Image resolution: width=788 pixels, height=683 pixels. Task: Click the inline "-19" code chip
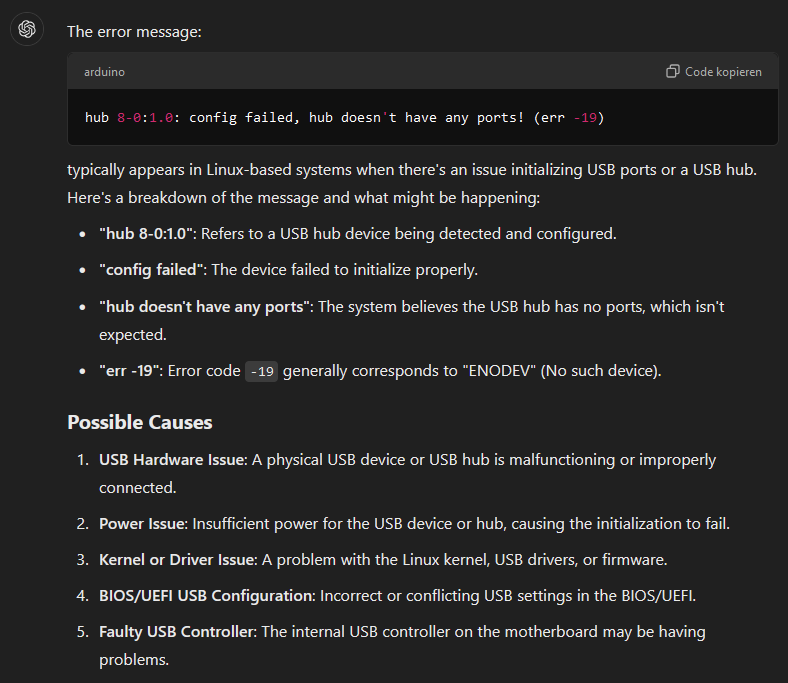tap(262, 371)
